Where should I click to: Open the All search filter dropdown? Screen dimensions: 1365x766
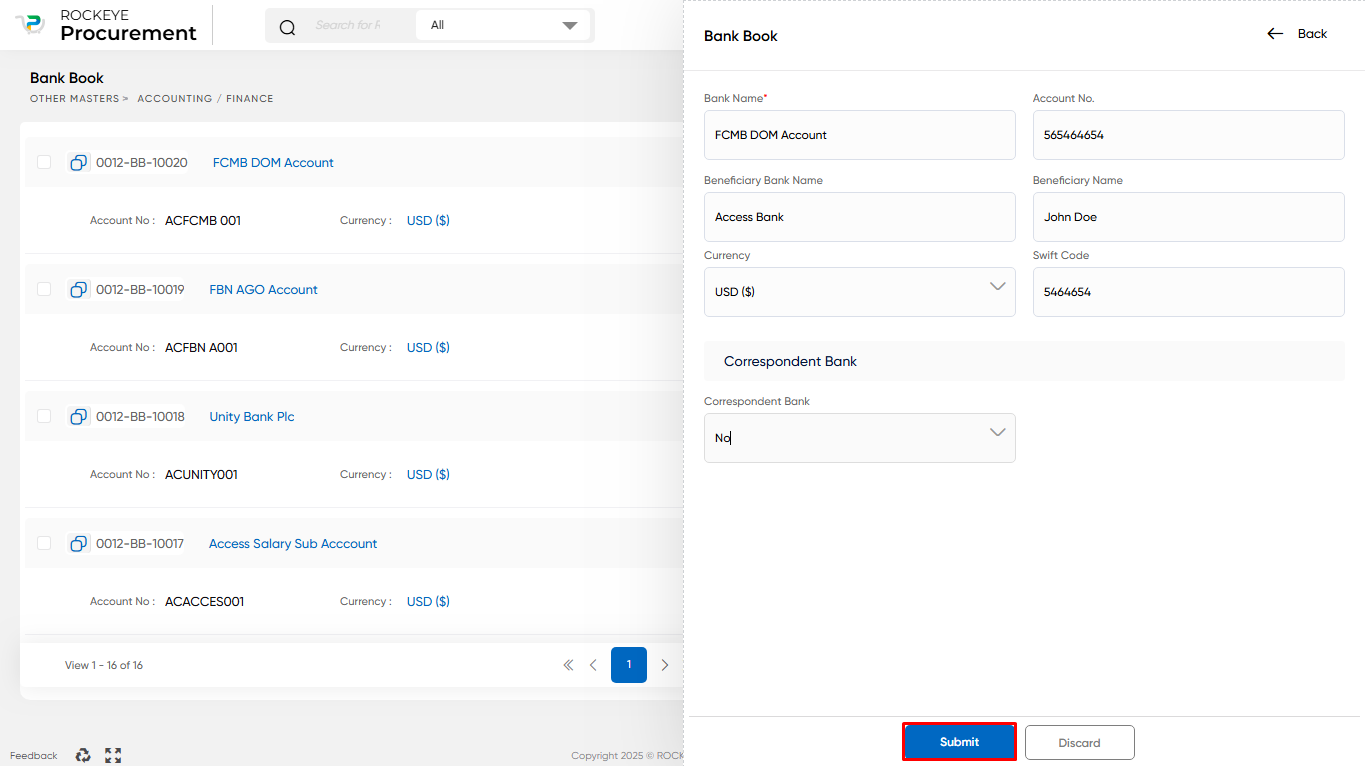(x=502, y=26)
